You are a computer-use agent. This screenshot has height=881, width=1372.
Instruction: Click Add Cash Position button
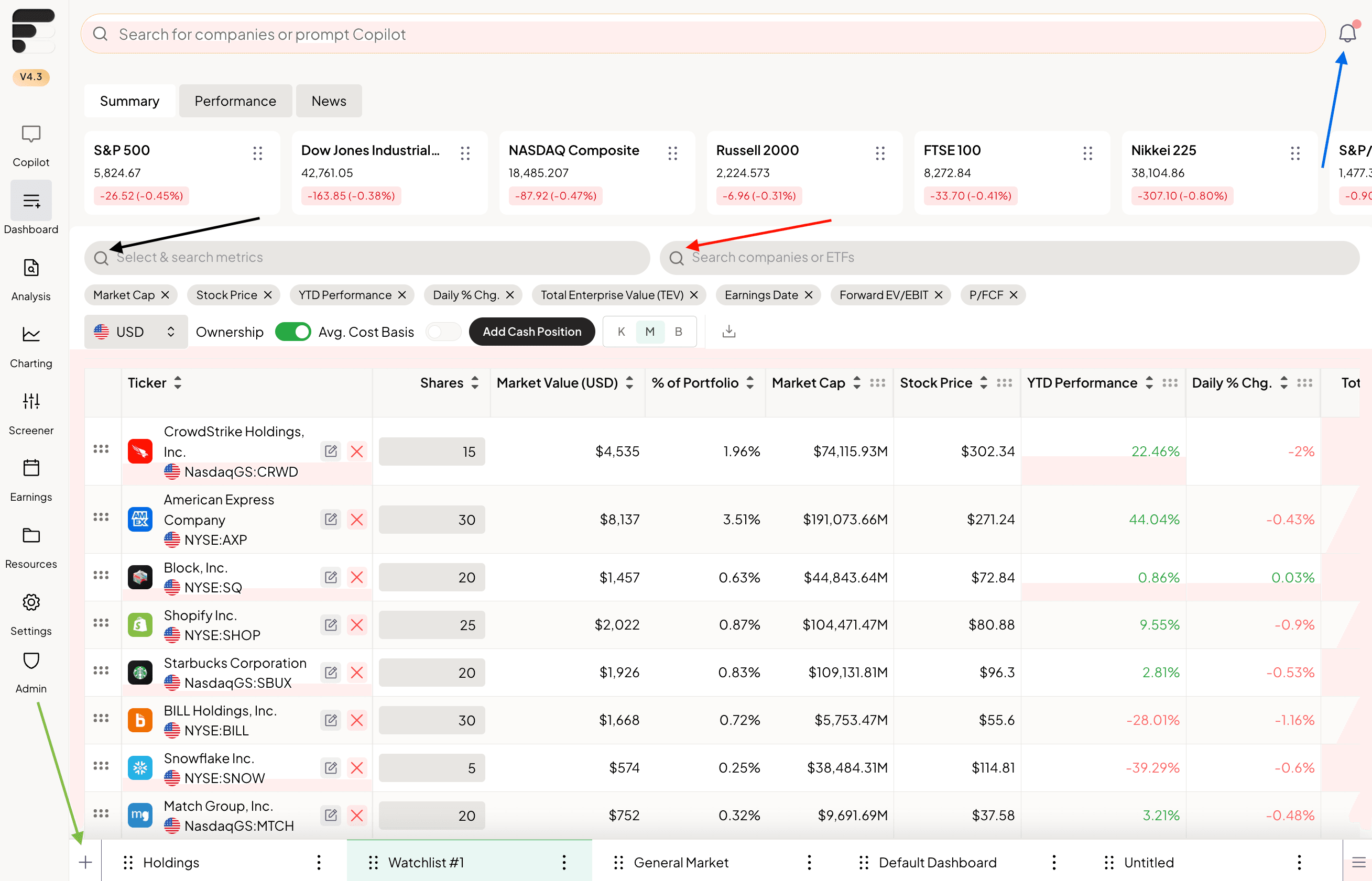coord(532,331)
